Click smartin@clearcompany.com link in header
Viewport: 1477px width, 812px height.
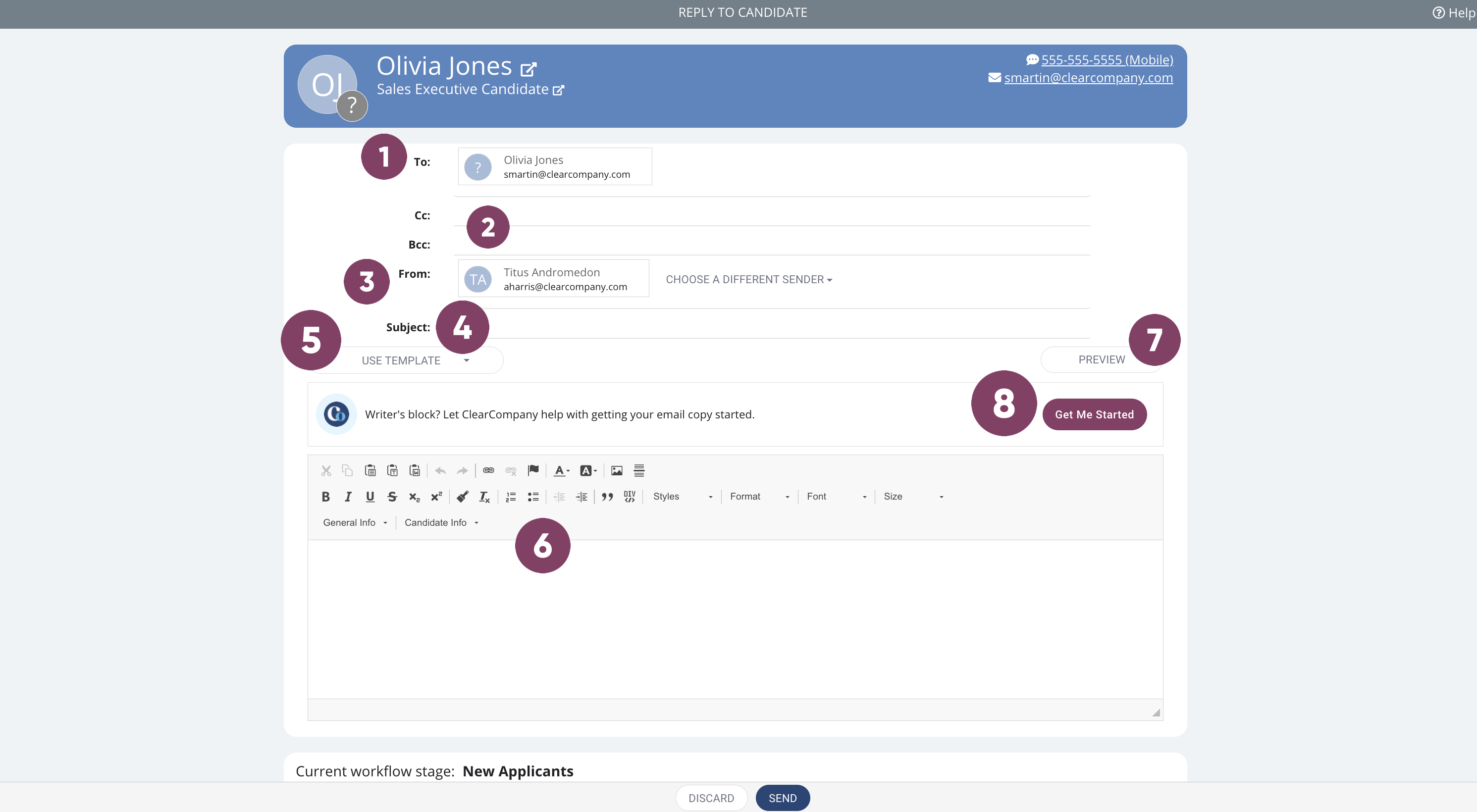click(x=1088, y=77)
